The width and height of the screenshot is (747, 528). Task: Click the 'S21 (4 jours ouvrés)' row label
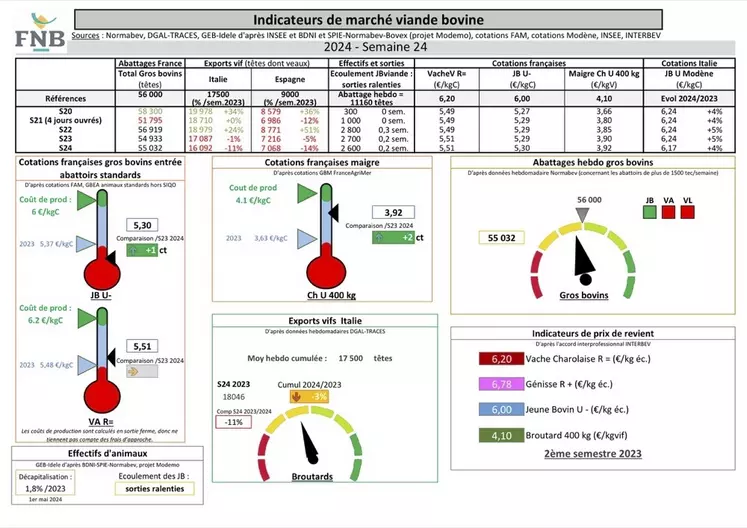pos(65,120)
